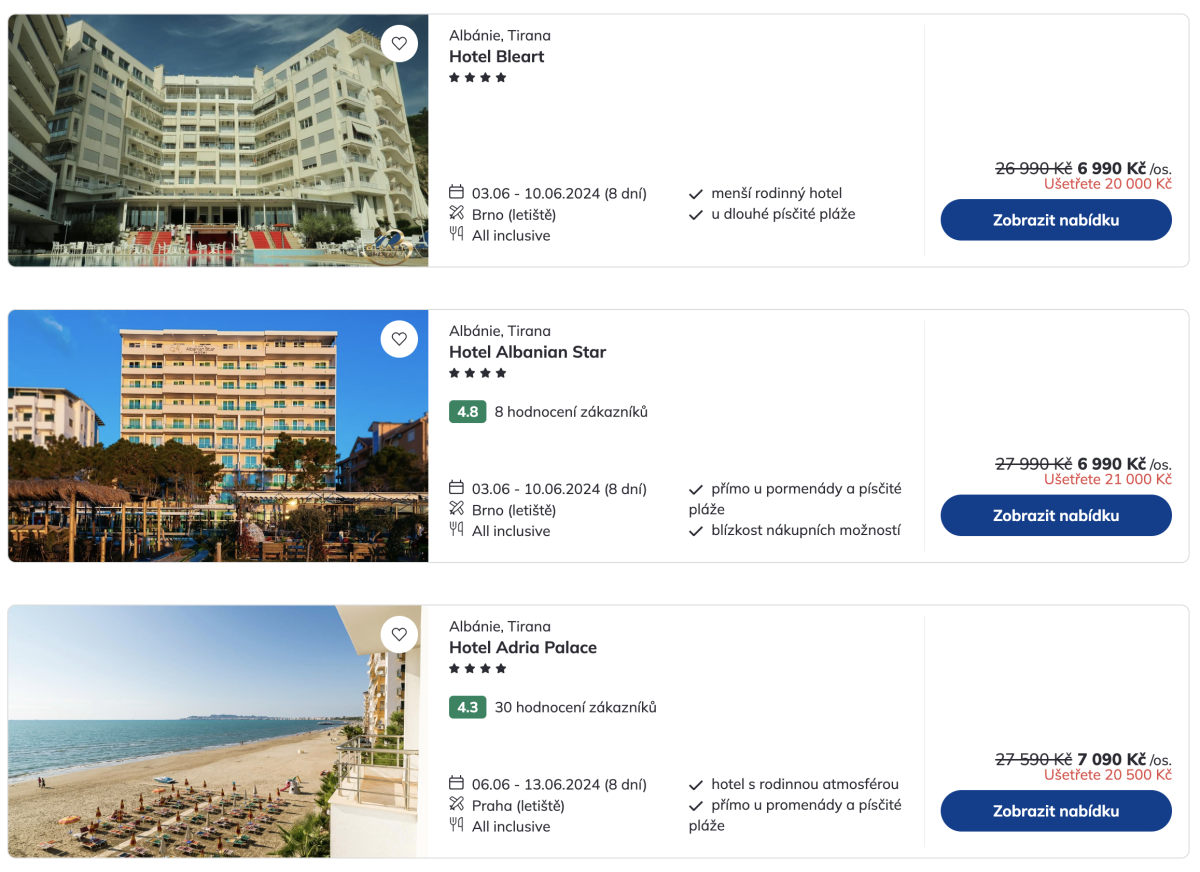Click cutlery icon in Hotel Adria Palace listing

click(x=457, y=826)
